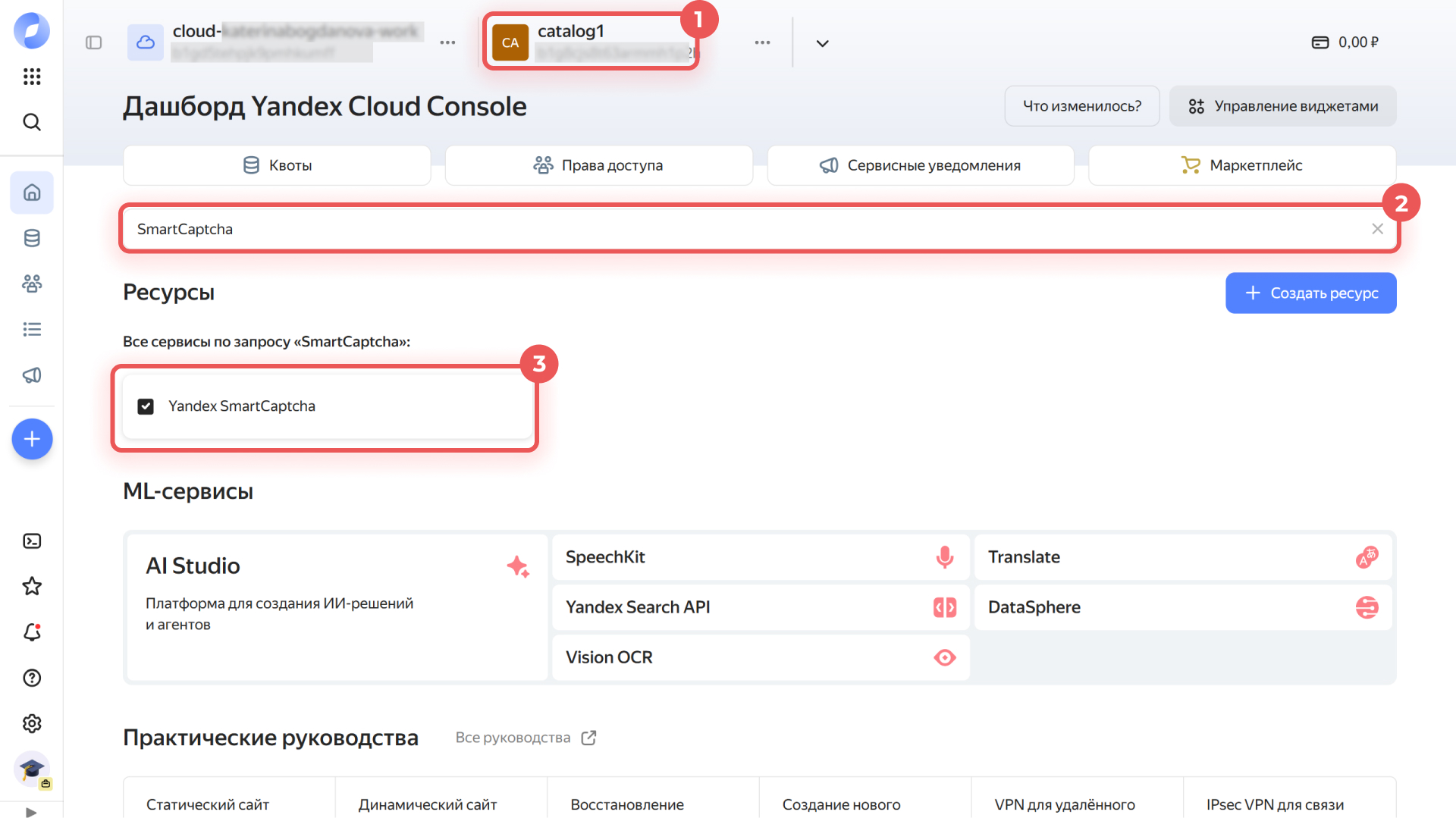Open the Все руководства link
This screenshot has width=1456, height=818.
click(x=525, y=738)
